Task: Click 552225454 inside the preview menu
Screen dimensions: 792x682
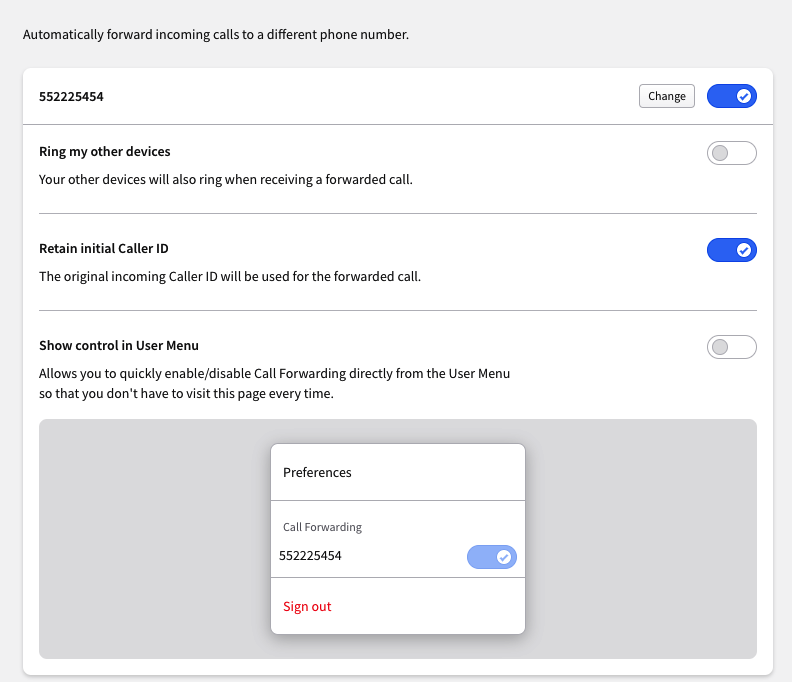Action: click(x=310, y=556)
